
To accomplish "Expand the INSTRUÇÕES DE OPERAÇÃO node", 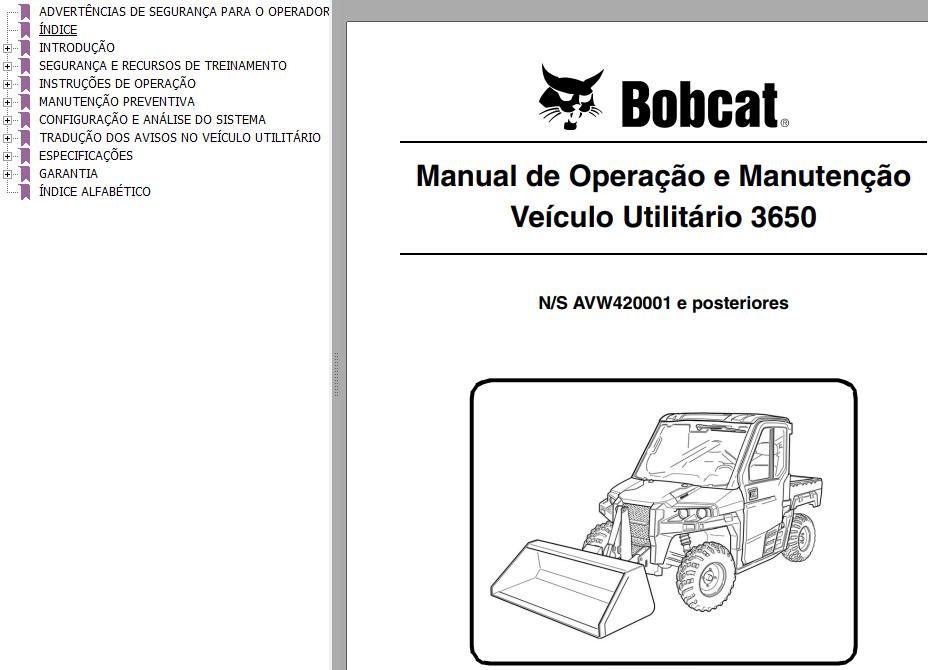I will [x=7, y=84].
